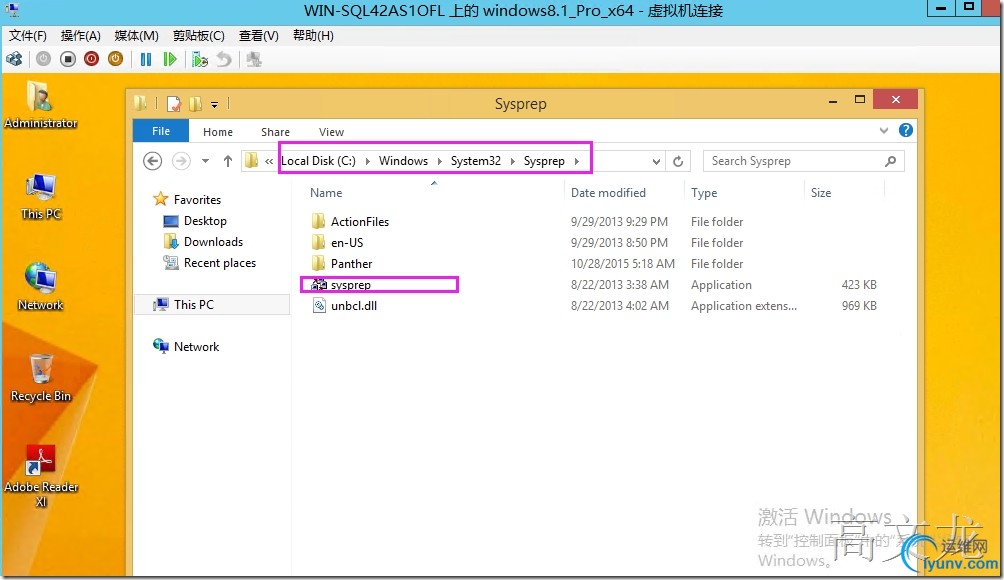Refresh the Sysprep folder view
Screen dimensions: 1004x580
tap(678, 161)
